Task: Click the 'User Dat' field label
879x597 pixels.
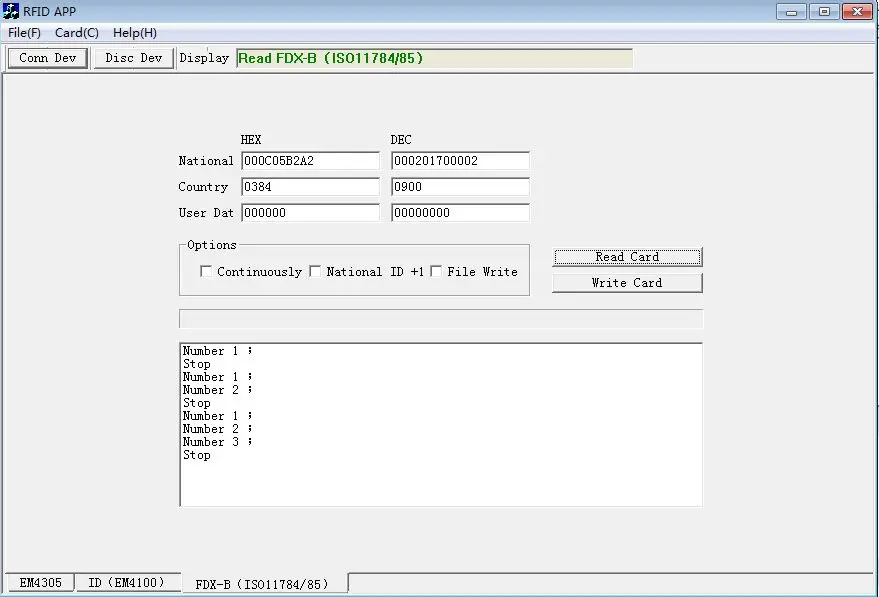Action: (206, 213)
